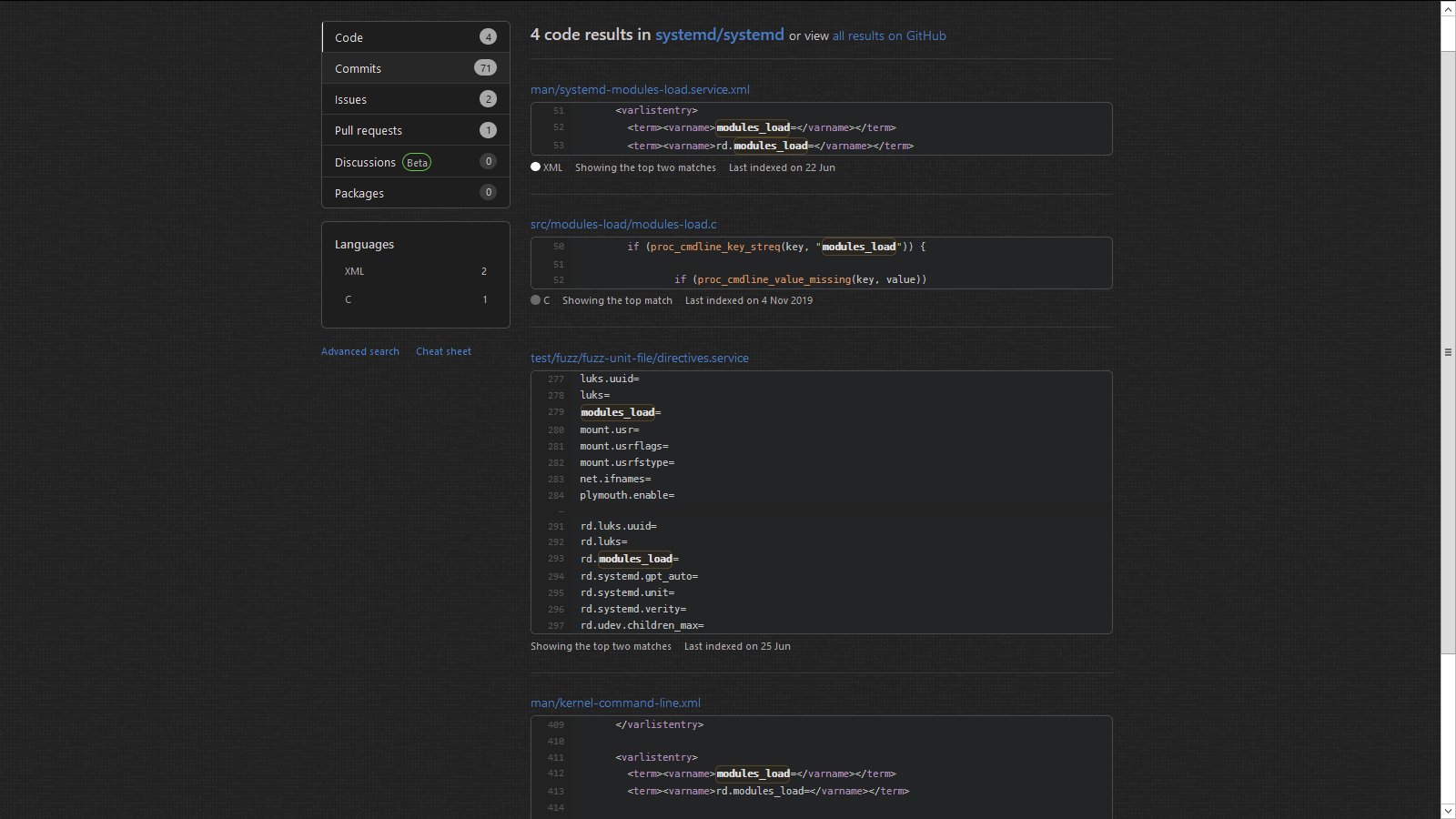Open src/modules-load/modules-load.c file
The height and width of the screenshot is (819, 1456).
point(623,224)
